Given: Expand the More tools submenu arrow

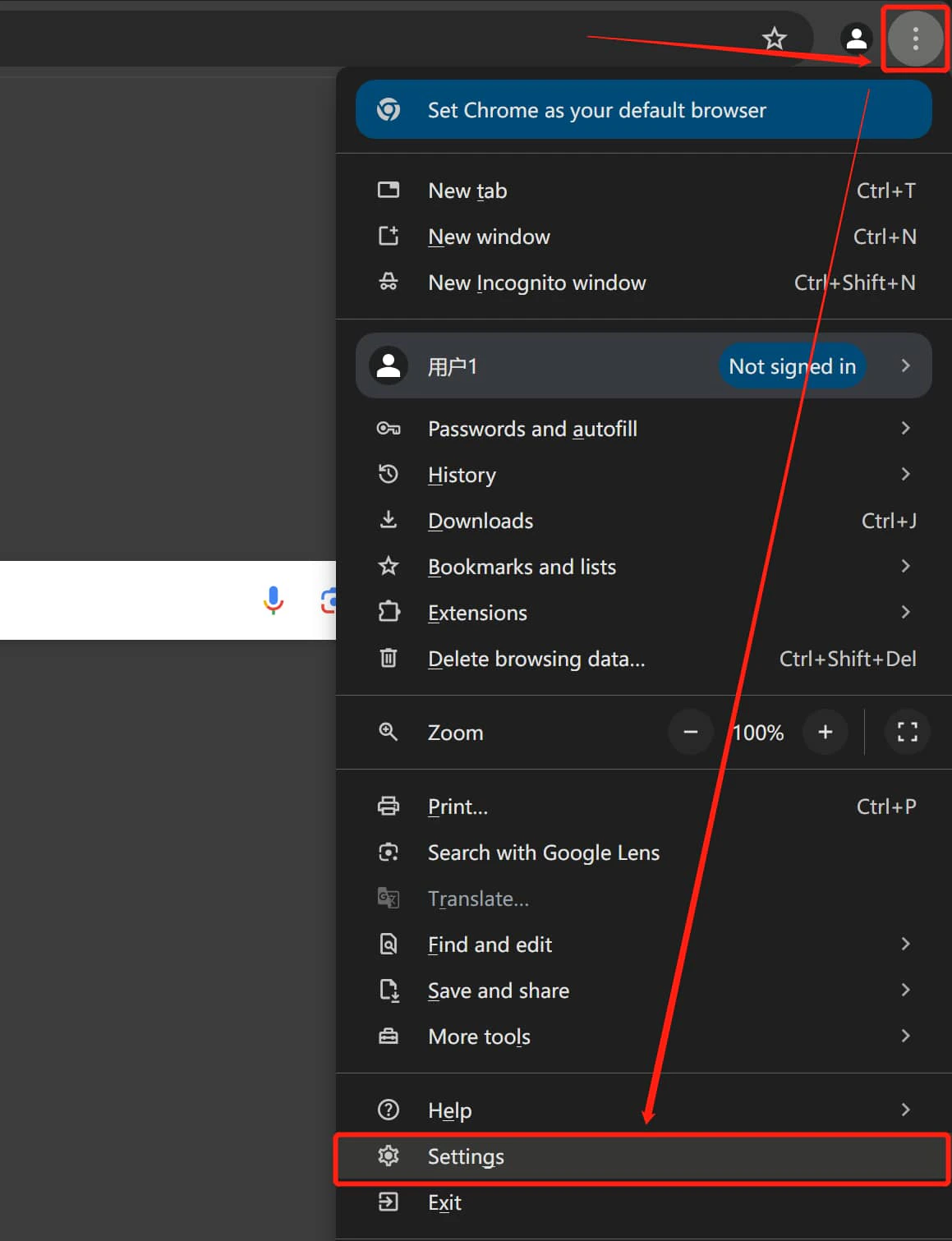Looking at the screenshot, I should pos(905,1036).
